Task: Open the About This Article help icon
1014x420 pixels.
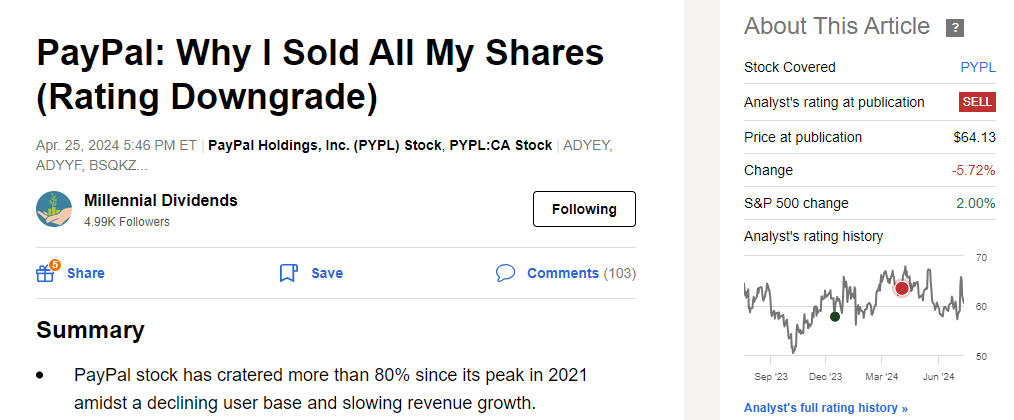Action: click(x=955, y=28)
